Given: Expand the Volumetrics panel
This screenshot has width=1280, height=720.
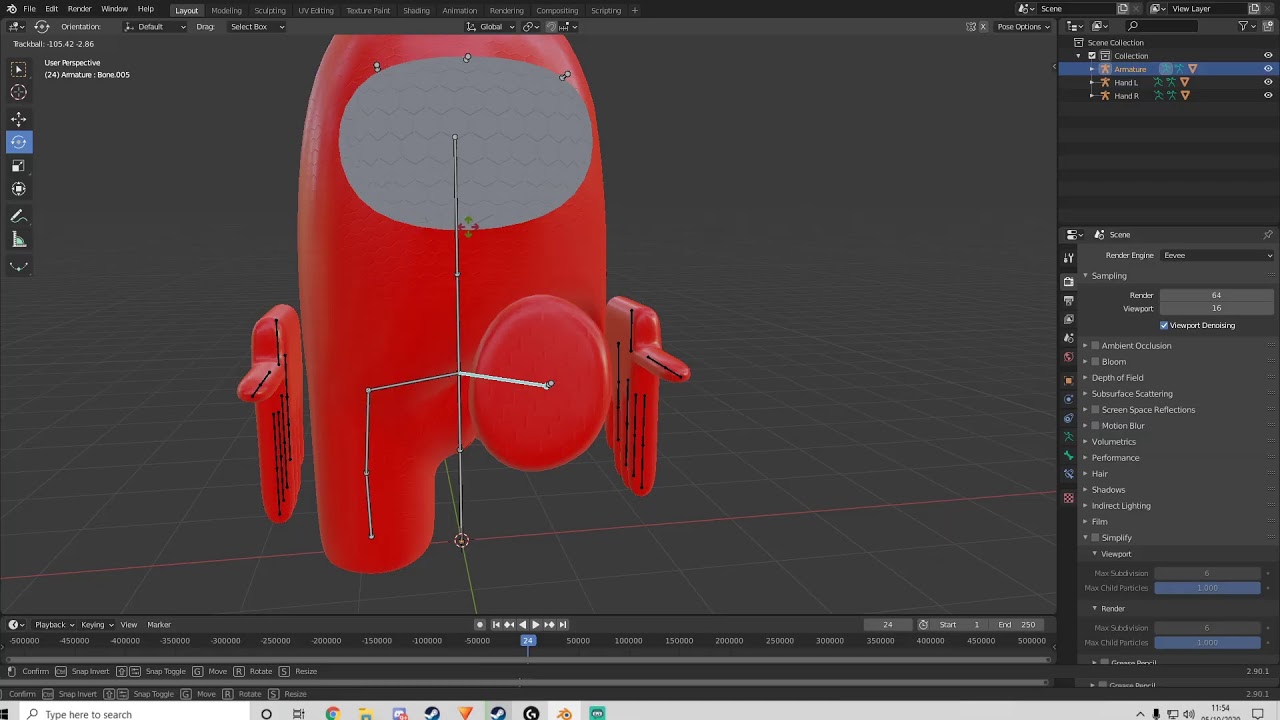Looking at the screenshot, I should pos(1113,442).
